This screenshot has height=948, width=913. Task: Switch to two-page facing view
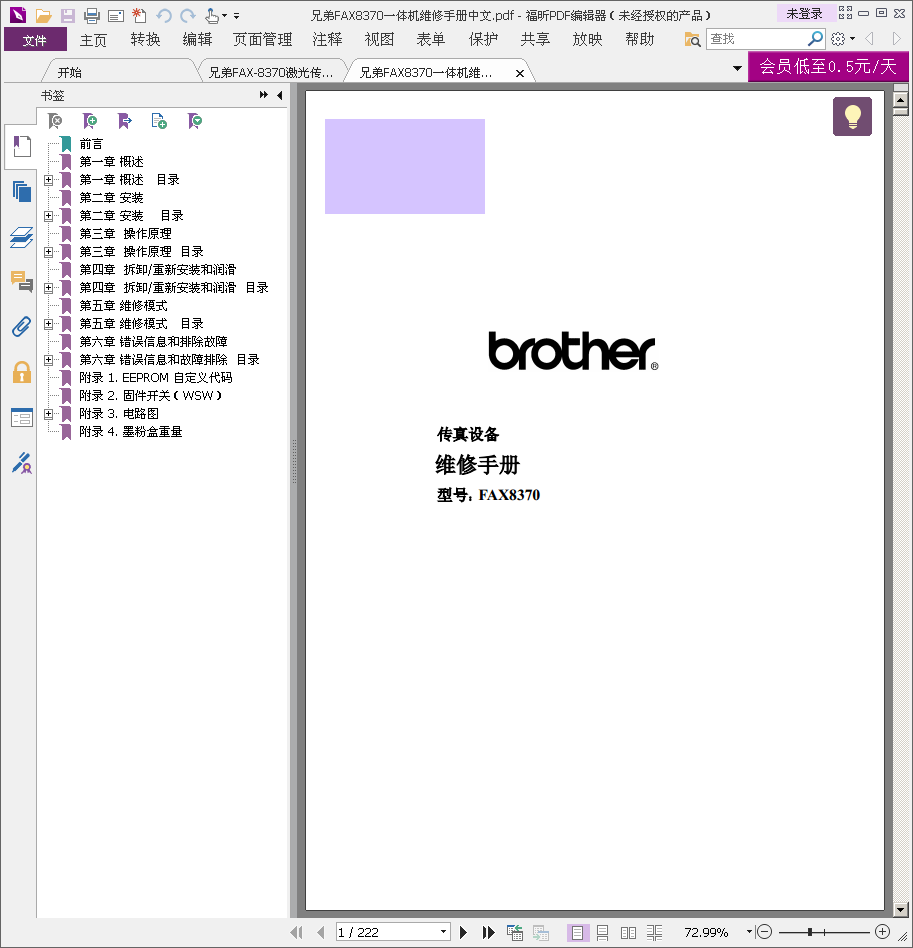(628, 932)
